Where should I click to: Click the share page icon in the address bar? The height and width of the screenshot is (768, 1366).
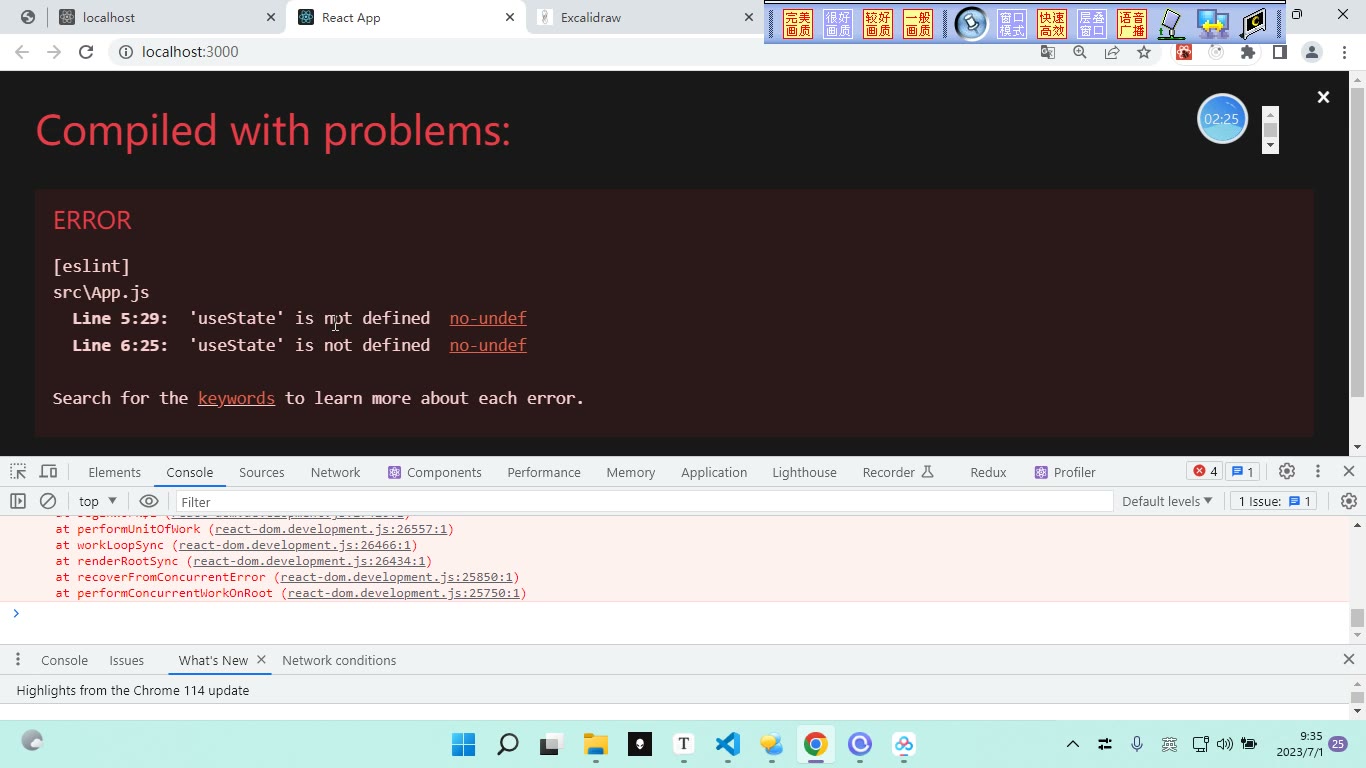[1112, 52]
